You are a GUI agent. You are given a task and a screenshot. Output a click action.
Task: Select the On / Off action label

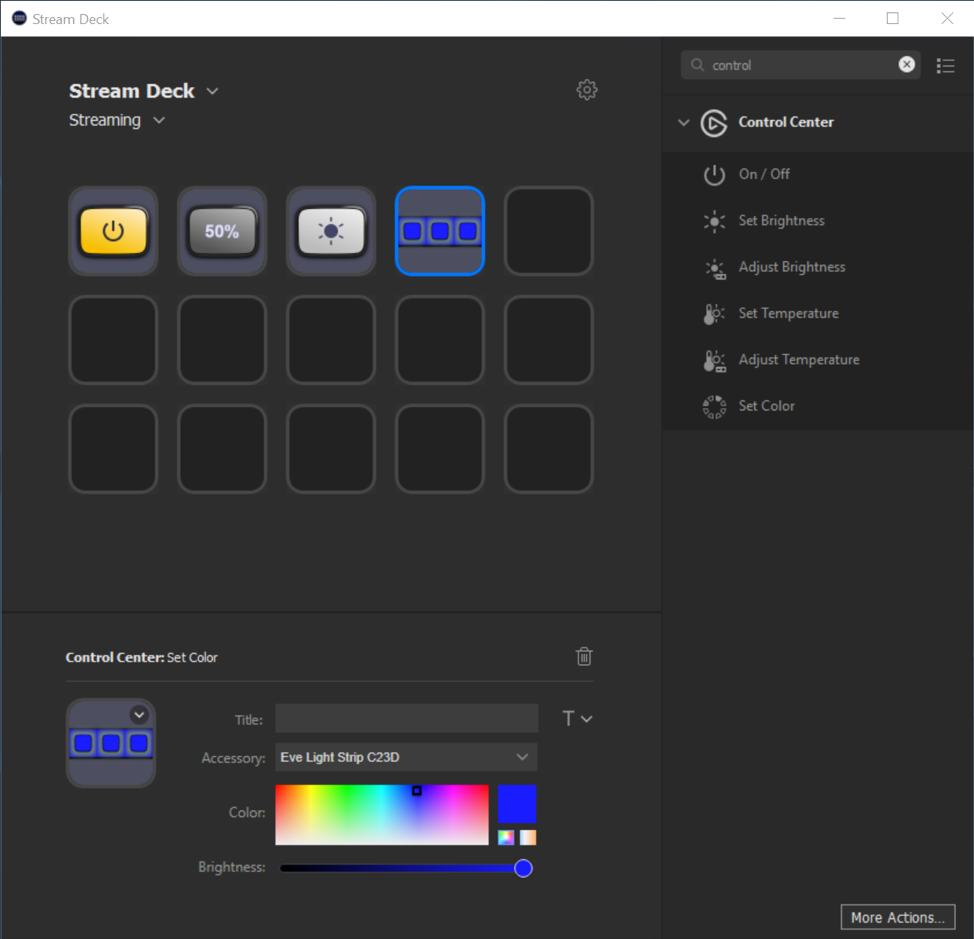pyautogui.click(x=764, y=174)
